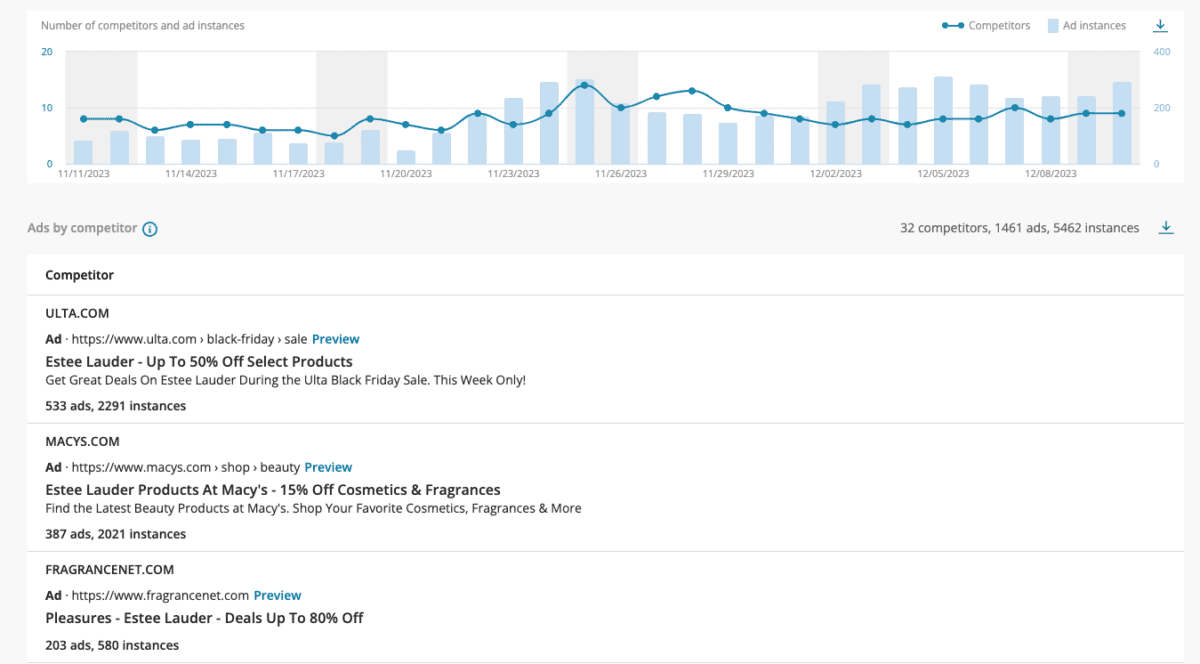Click the Ulta Black Friday Sale description
Viewport: 1200px width, 664px height.
point(285,380)
